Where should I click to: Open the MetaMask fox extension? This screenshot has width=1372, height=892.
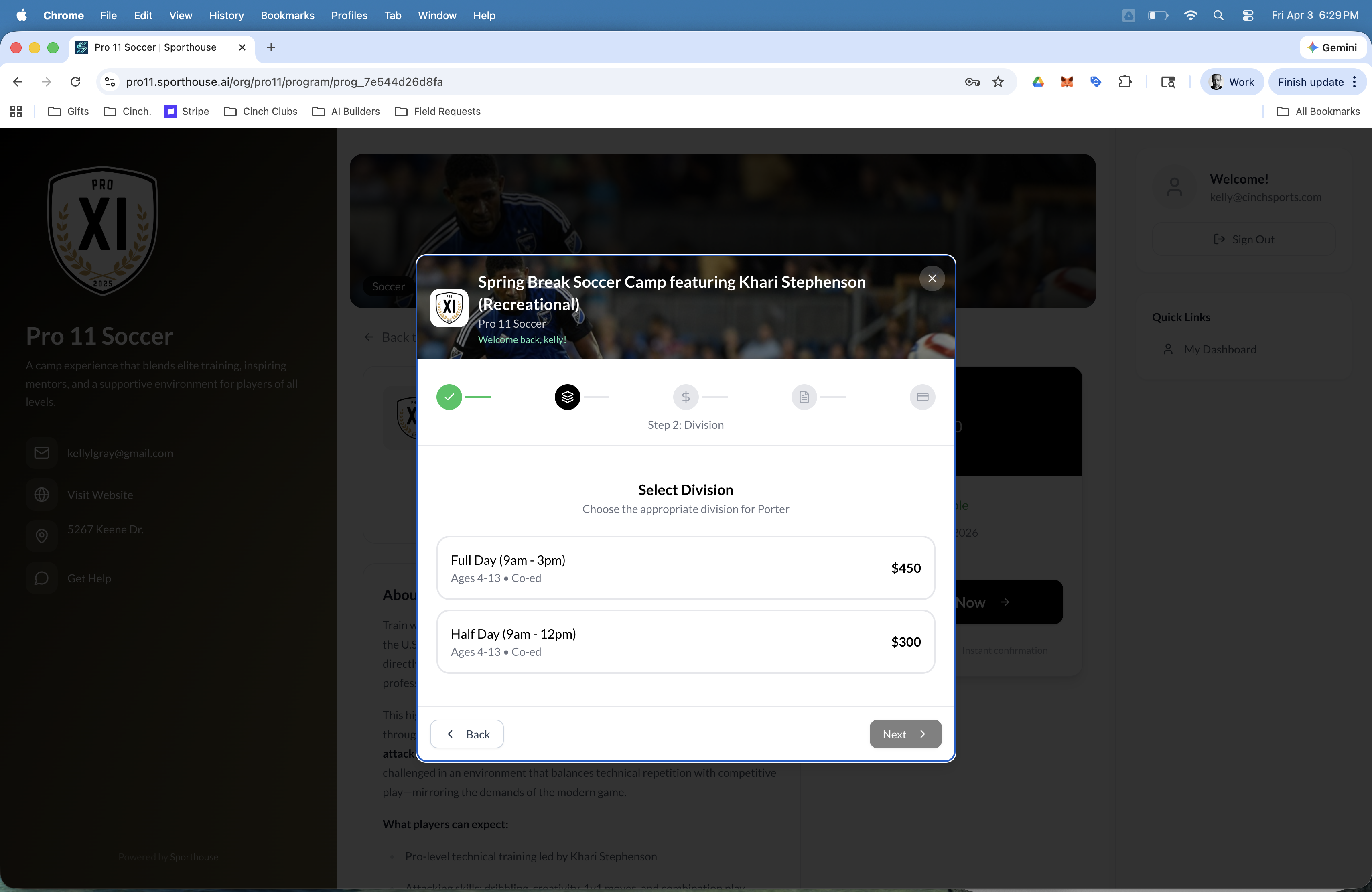pyautogui.click(x=1067, y=82)
